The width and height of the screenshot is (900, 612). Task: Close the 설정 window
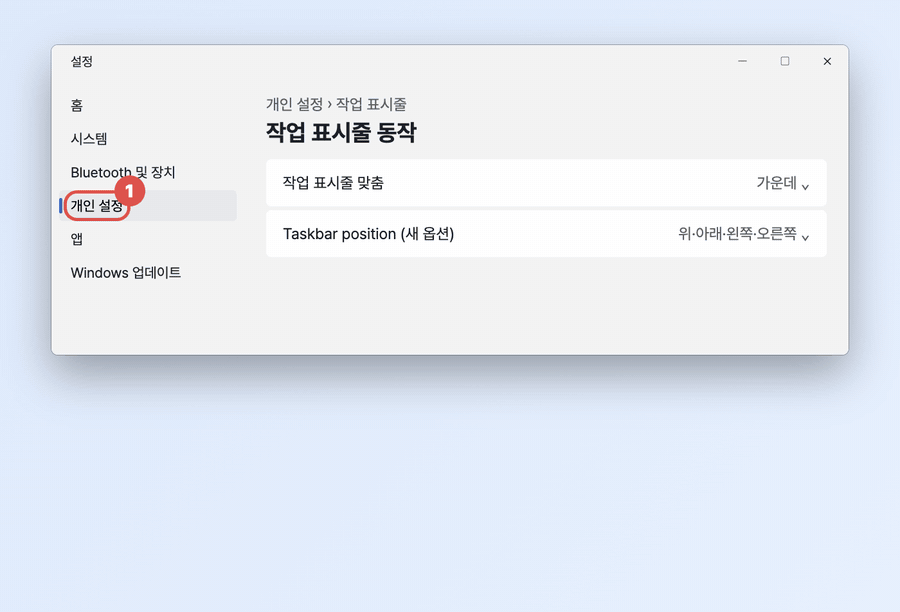[827, 61]
